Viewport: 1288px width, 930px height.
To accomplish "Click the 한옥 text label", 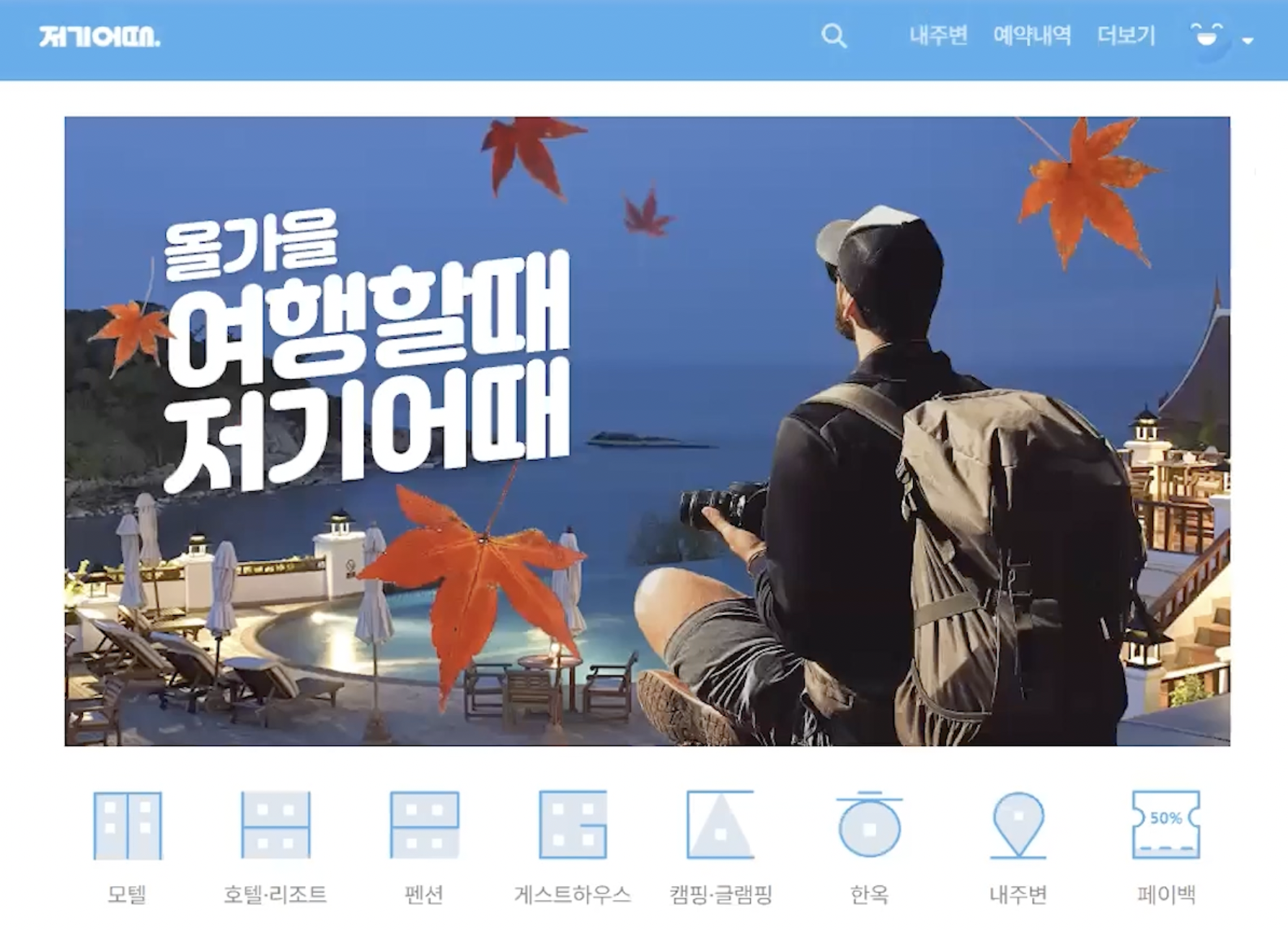I will point(869,895).
